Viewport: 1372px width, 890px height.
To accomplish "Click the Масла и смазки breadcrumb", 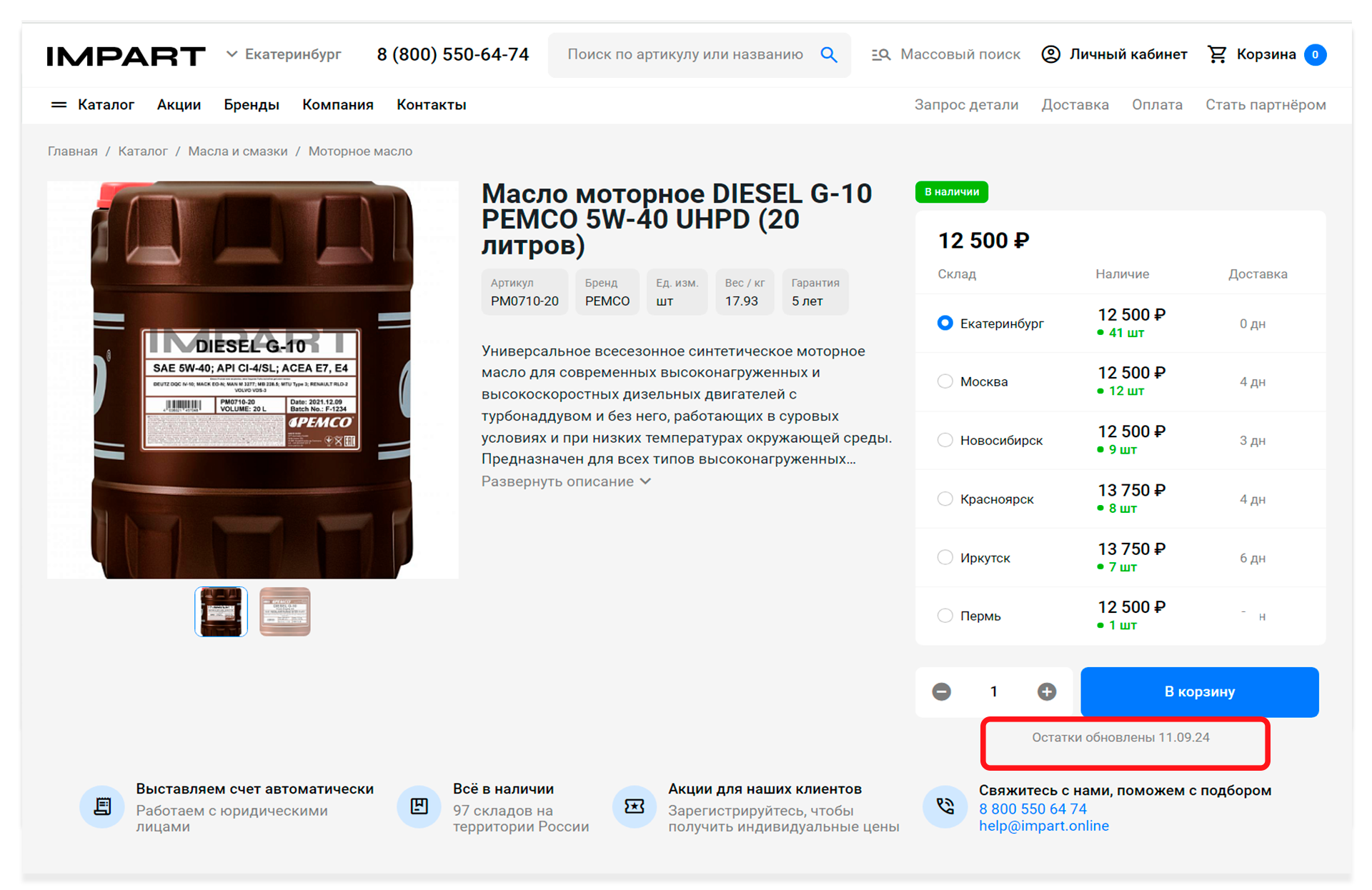I will [x=238, y=151].
